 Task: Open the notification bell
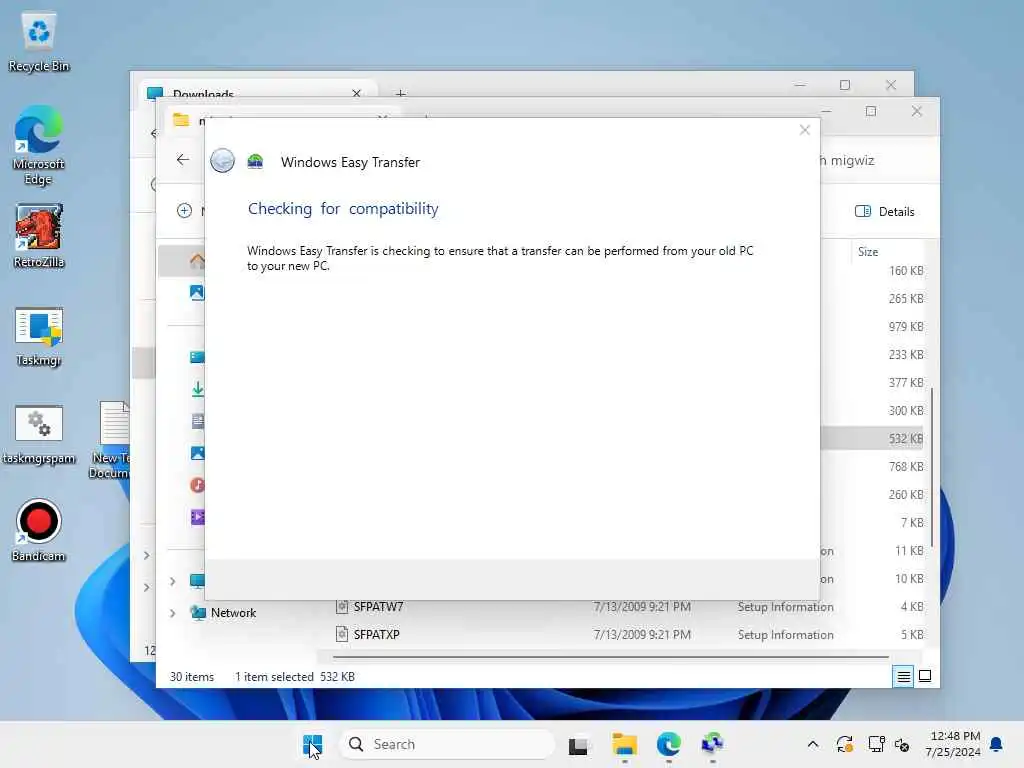[996, 744]
